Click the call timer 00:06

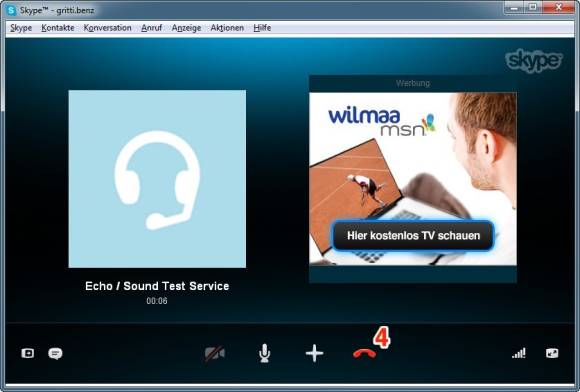click(x=157, y=301)
